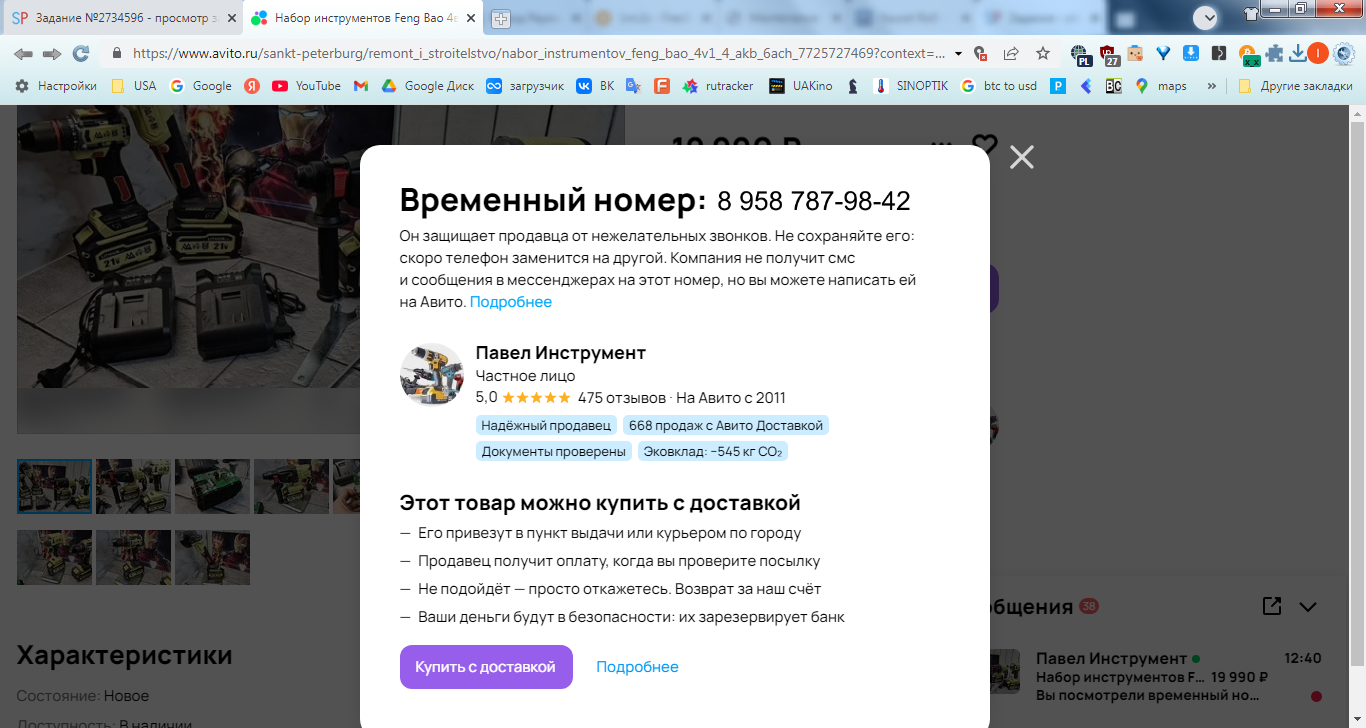Open the Подробнее link about the temporary number
1366x728 pixels.
tap(511, 302)
